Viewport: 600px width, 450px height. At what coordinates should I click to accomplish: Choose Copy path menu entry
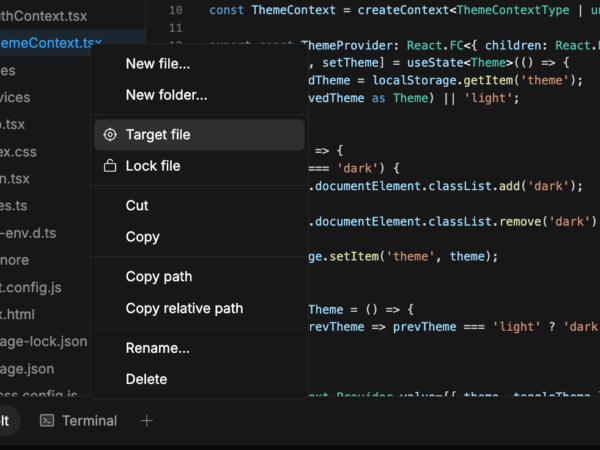[x=199, y=277]
